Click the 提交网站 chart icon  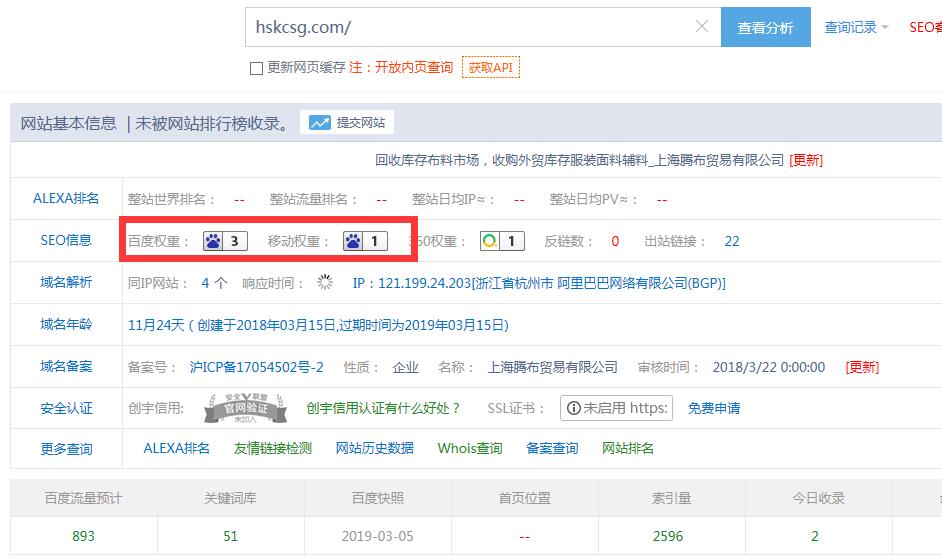click(x=320, y=123)
